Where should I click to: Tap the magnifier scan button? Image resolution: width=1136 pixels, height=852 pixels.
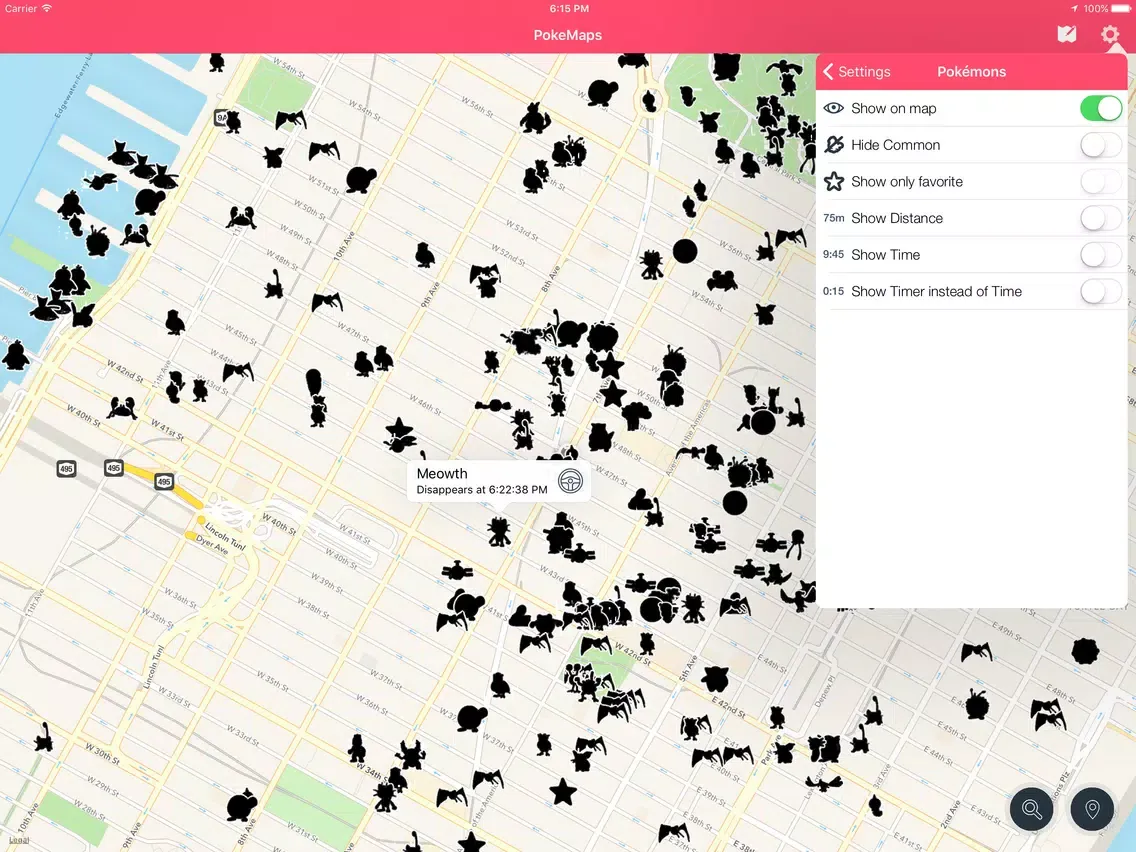tap(1032, 809)
